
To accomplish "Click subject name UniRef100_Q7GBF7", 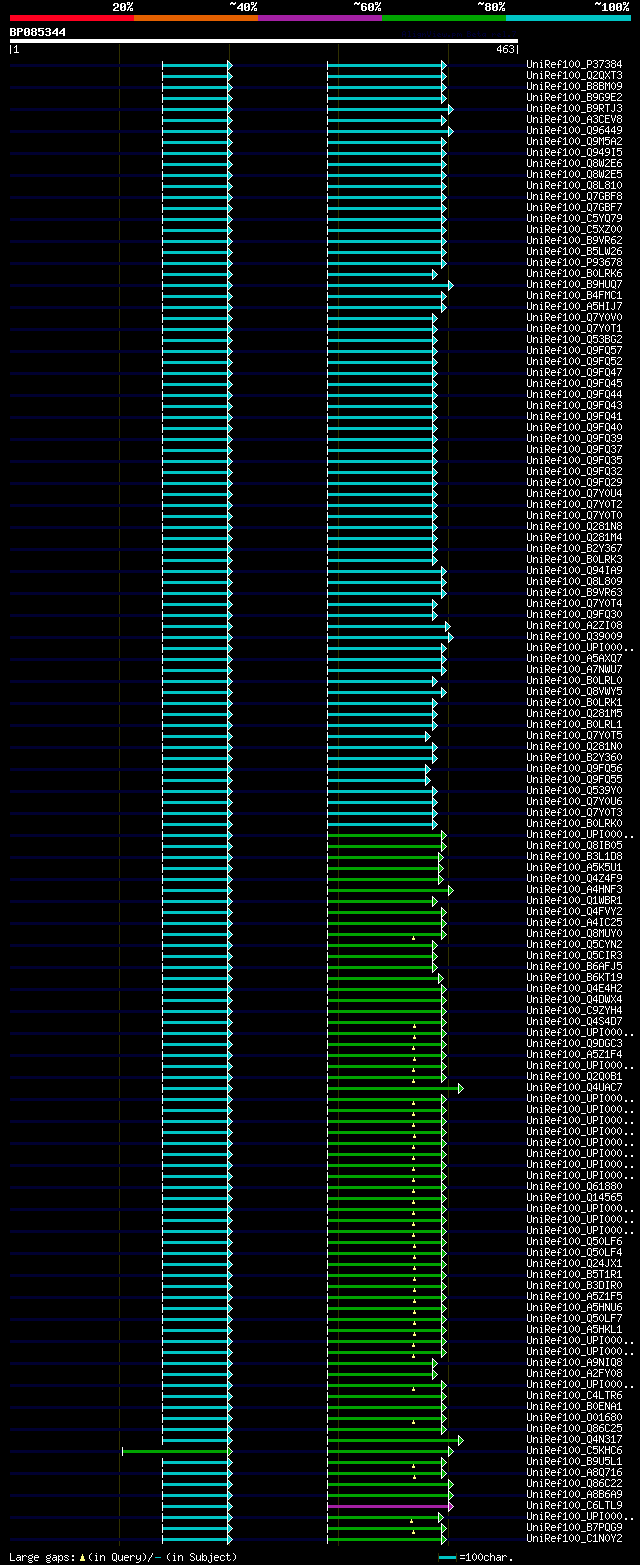I will pos(574,208).
